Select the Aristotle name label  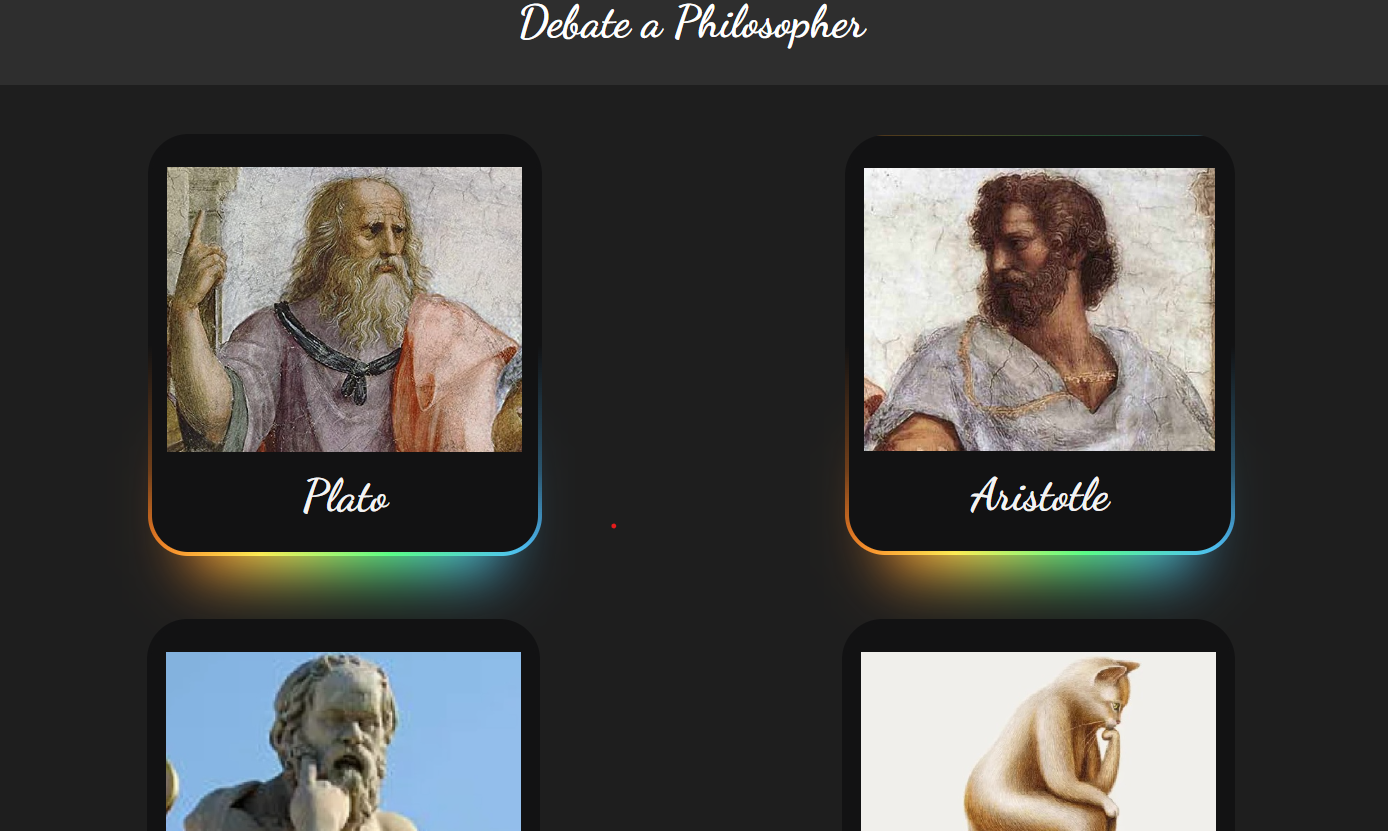pos(1040,496)
